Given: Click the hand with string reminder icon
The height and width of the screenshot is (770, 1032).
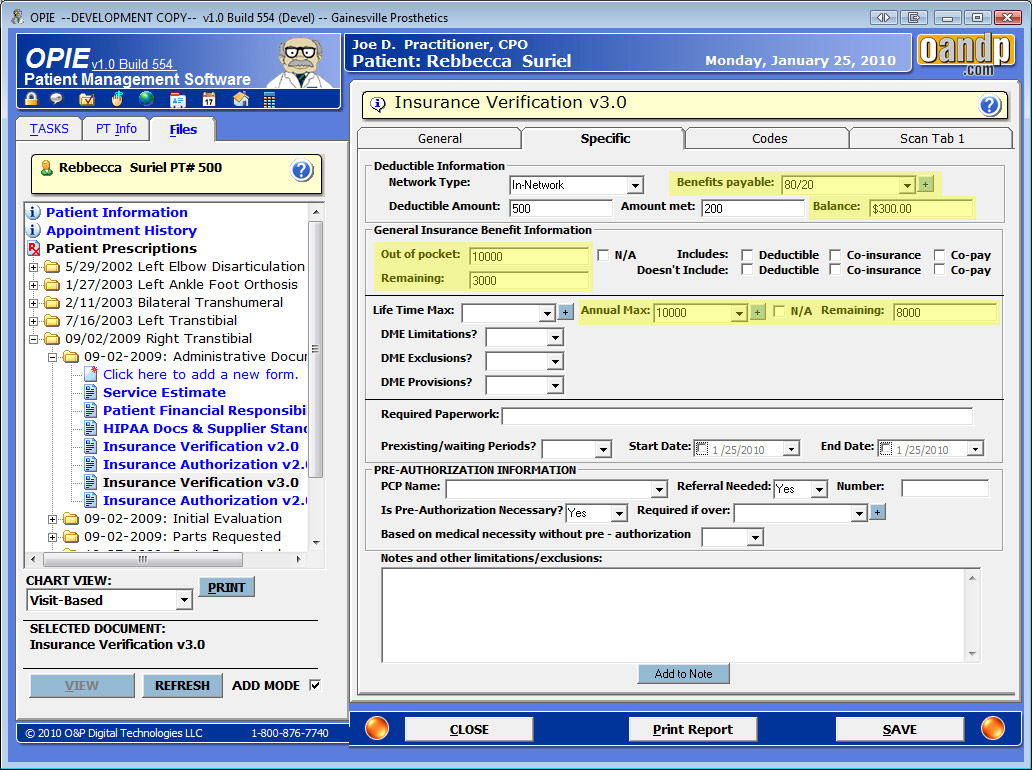Looking at the screenshot, I should (x=117, y=99).
